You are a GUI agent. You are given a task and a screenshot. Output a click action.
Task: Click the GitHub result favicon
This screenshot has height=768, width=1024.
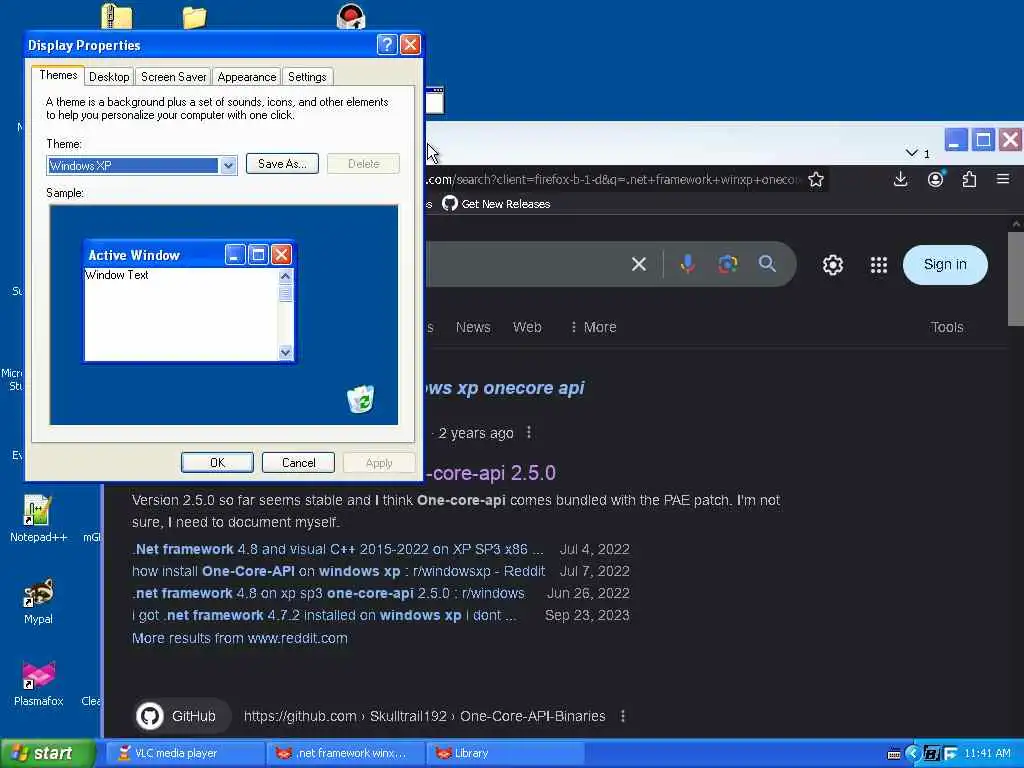click(150, 716)
